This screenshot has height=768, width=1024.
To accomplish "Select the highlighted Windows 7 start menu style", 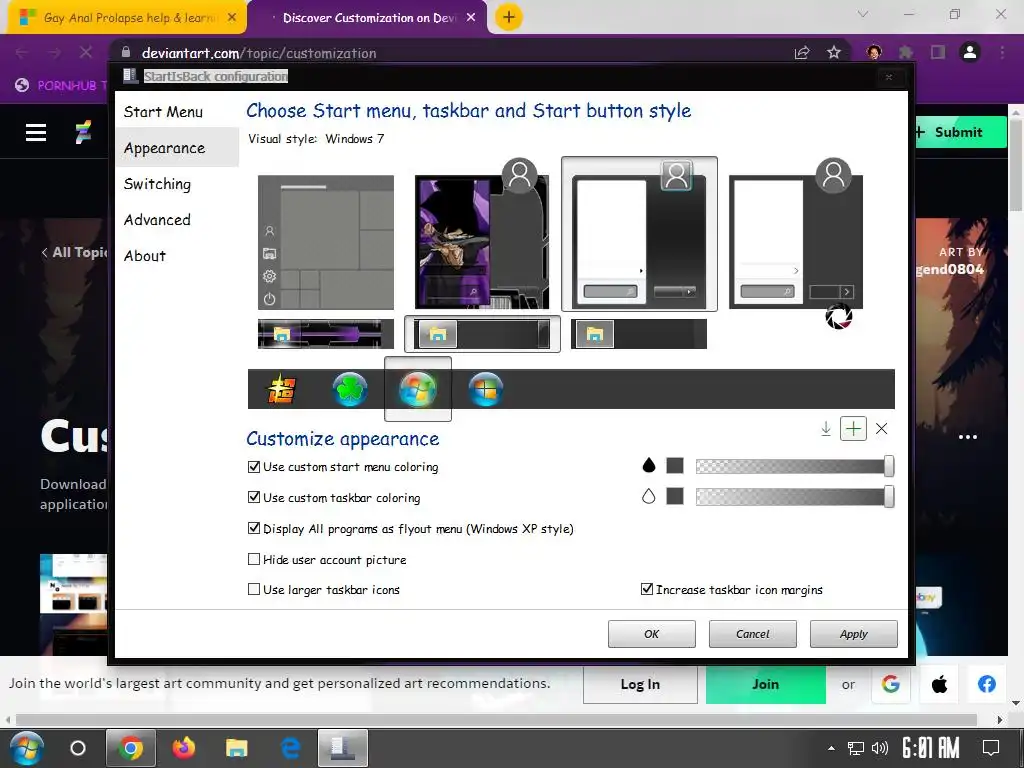I will (639, 234).
